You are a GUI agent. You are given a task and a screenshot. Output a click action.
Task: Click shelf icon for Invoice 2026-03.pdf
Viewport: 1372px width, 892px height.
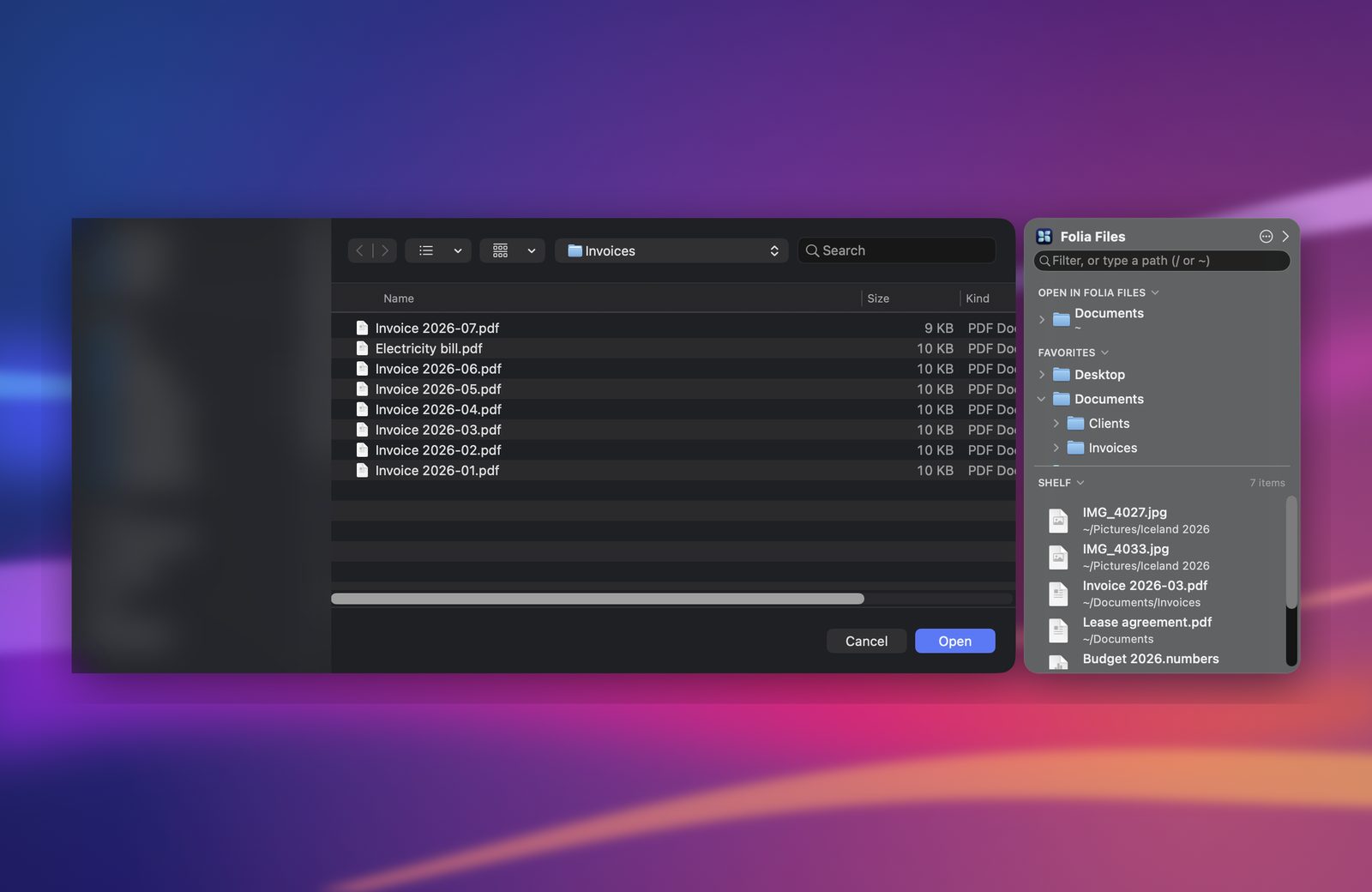click(1059, 594)
